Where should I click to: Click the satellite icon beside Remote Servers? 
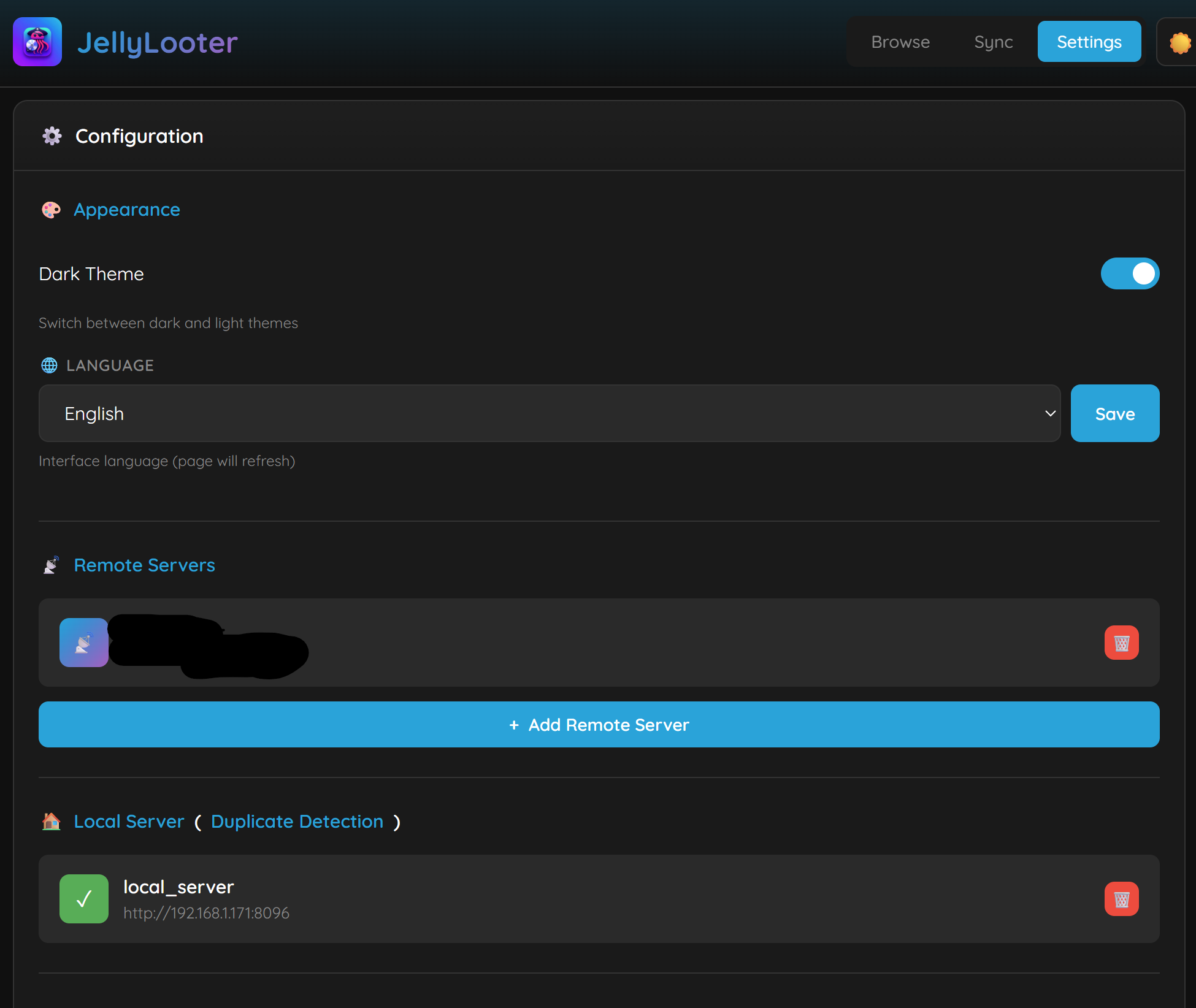(52, 565)
